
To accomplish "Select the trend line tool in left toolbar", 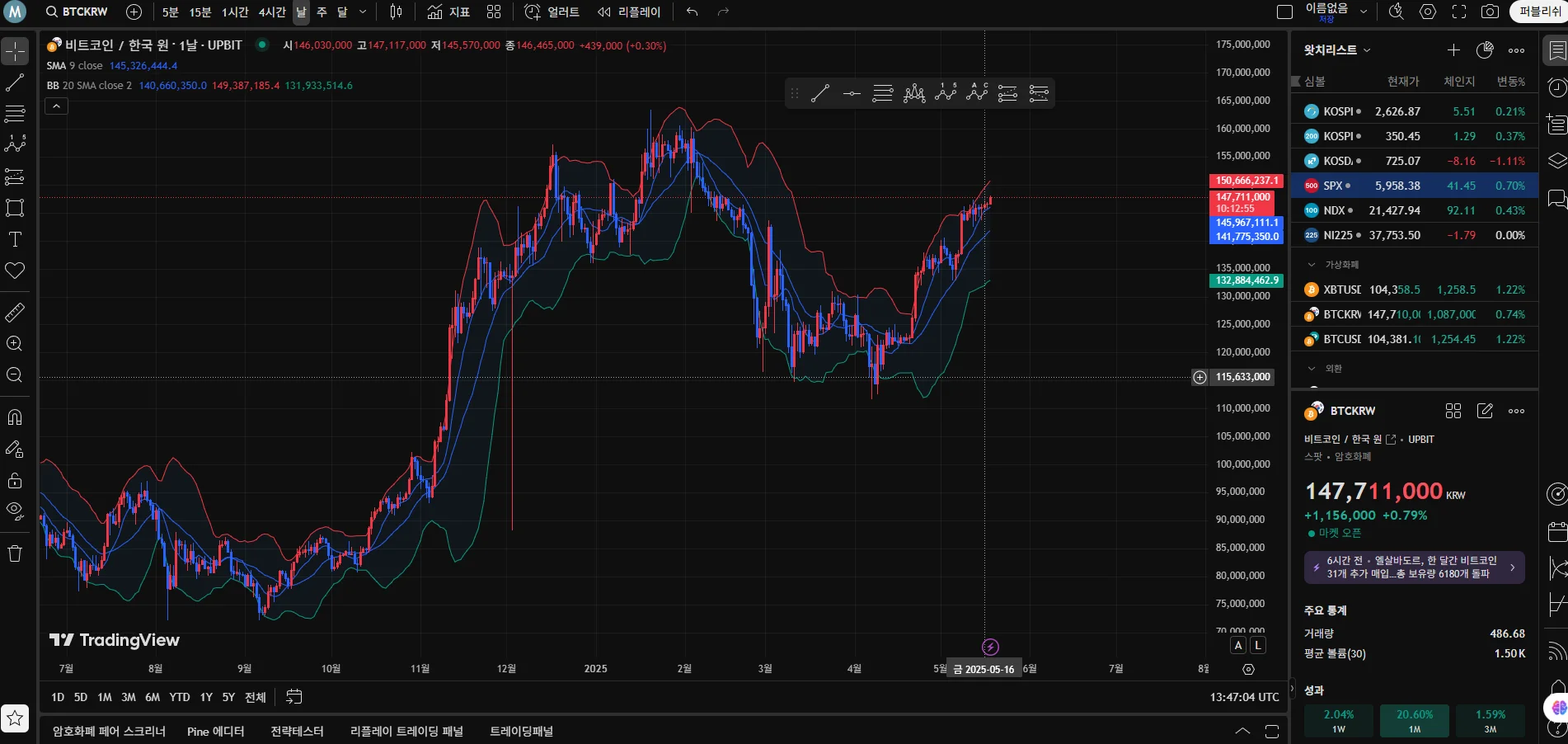I will (x=15, y=82).
